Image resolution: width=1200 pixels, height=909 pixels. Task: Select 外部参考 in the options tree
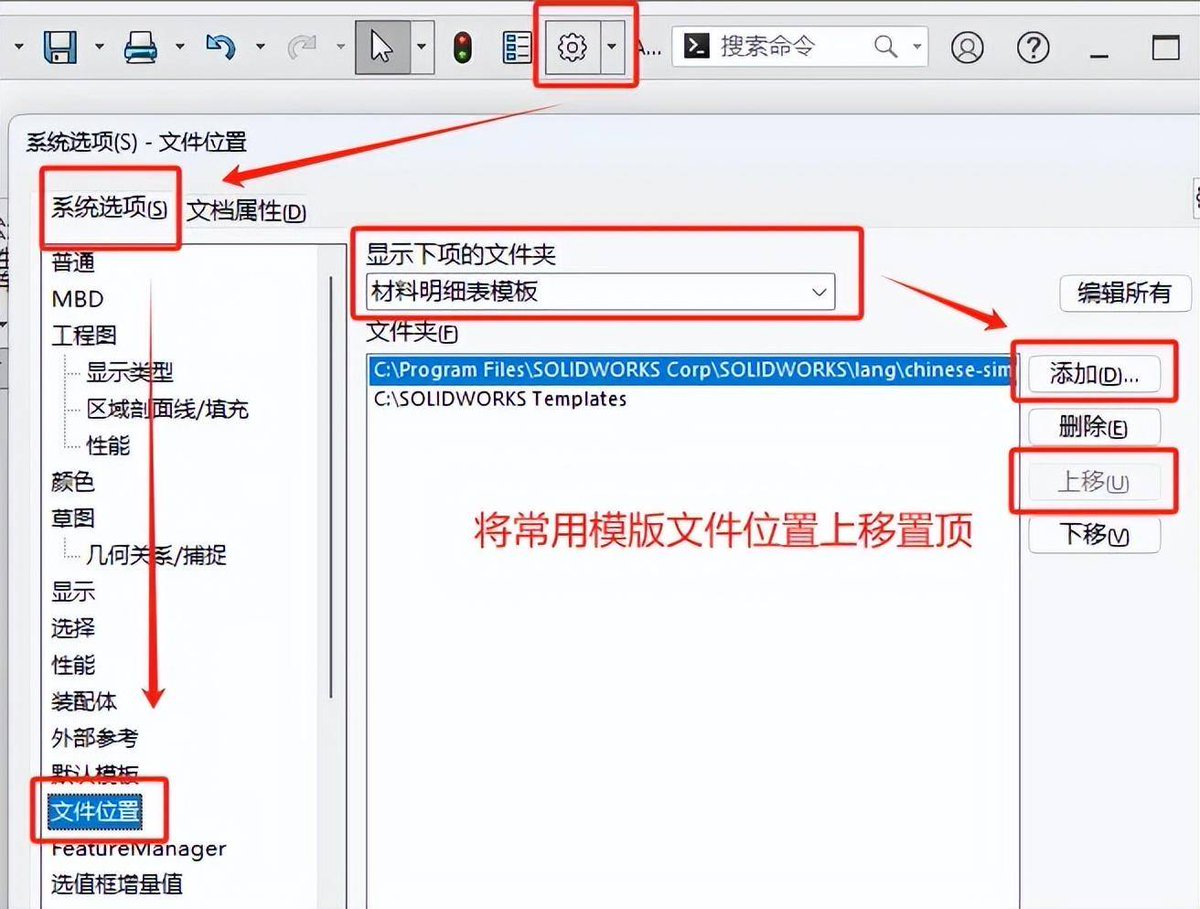coord(95,738)
